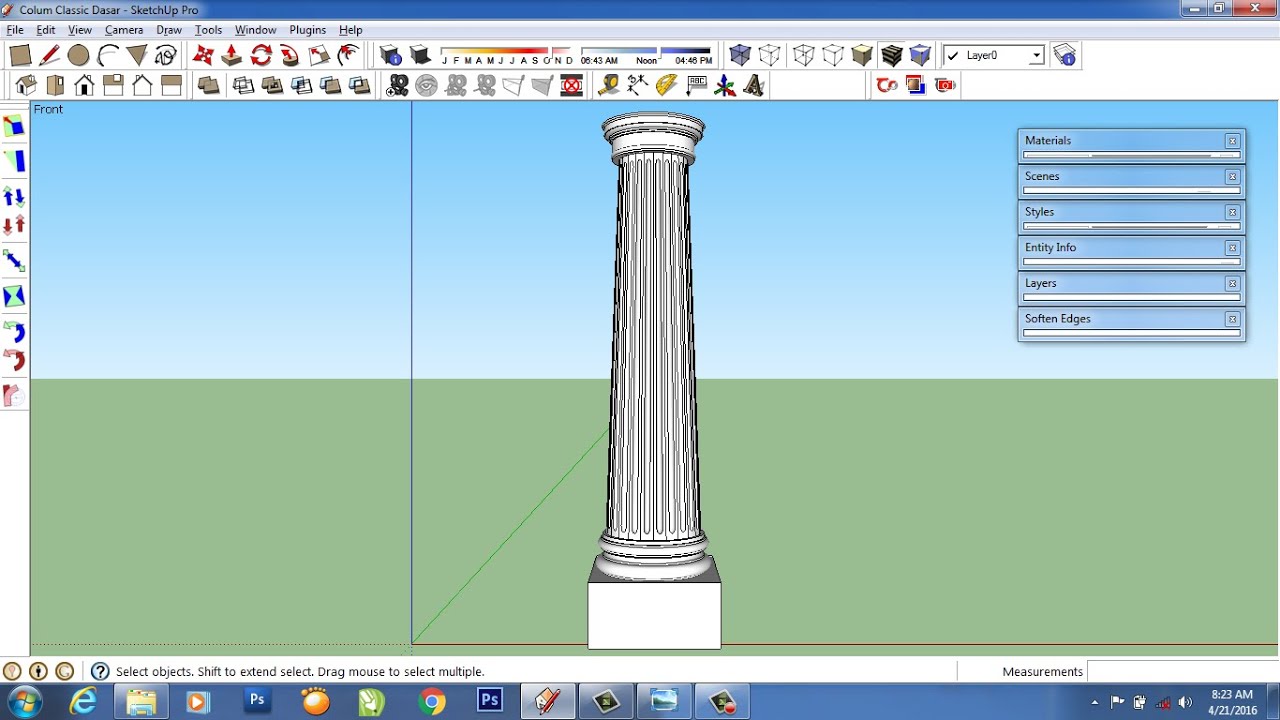Select the Intersect solid tool
This screenshot has width=1280, height=720.
click(243, 86)
